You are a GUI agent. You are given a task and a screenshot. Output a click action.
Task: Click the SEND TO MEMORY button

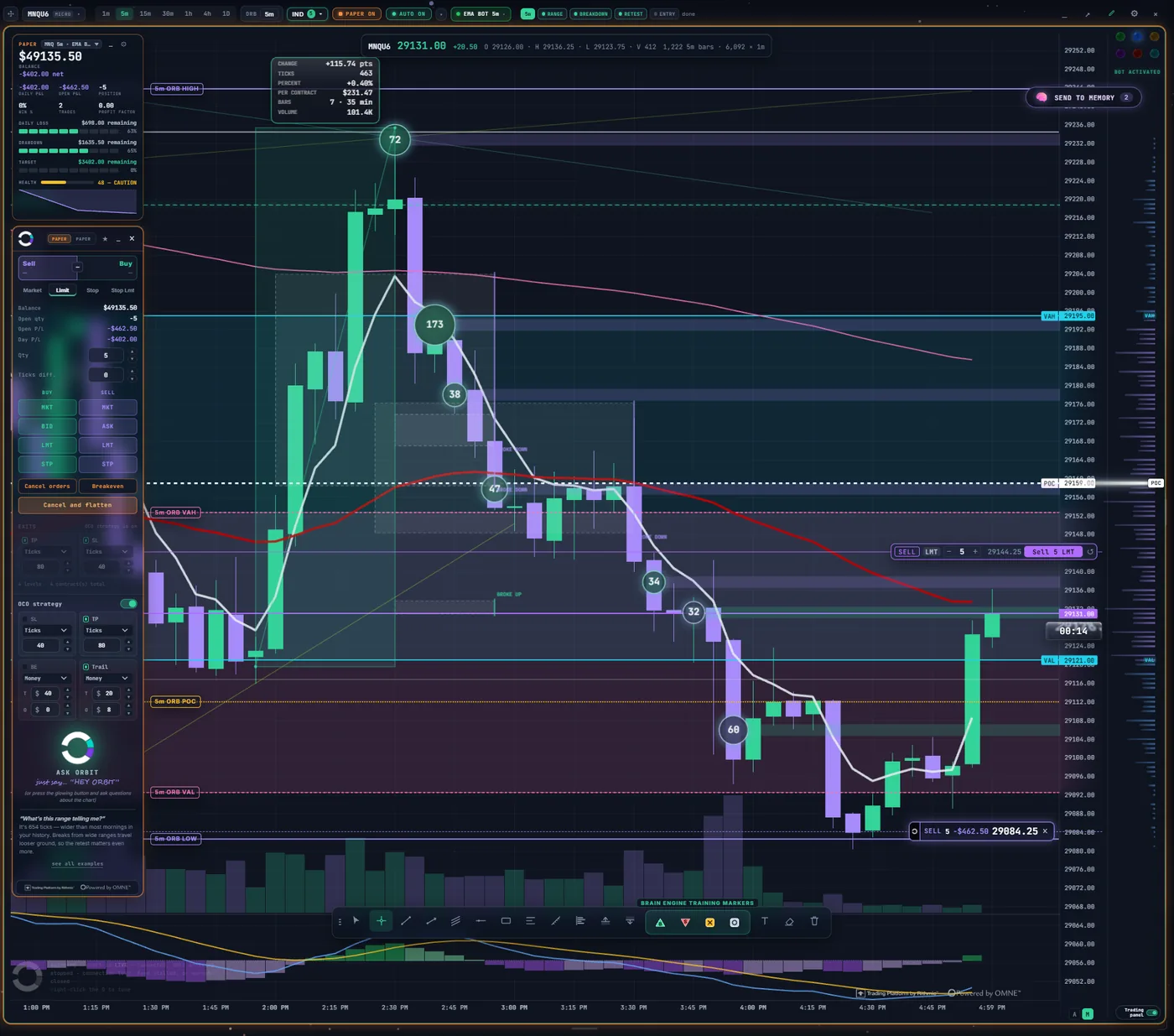coord(1083,98)
